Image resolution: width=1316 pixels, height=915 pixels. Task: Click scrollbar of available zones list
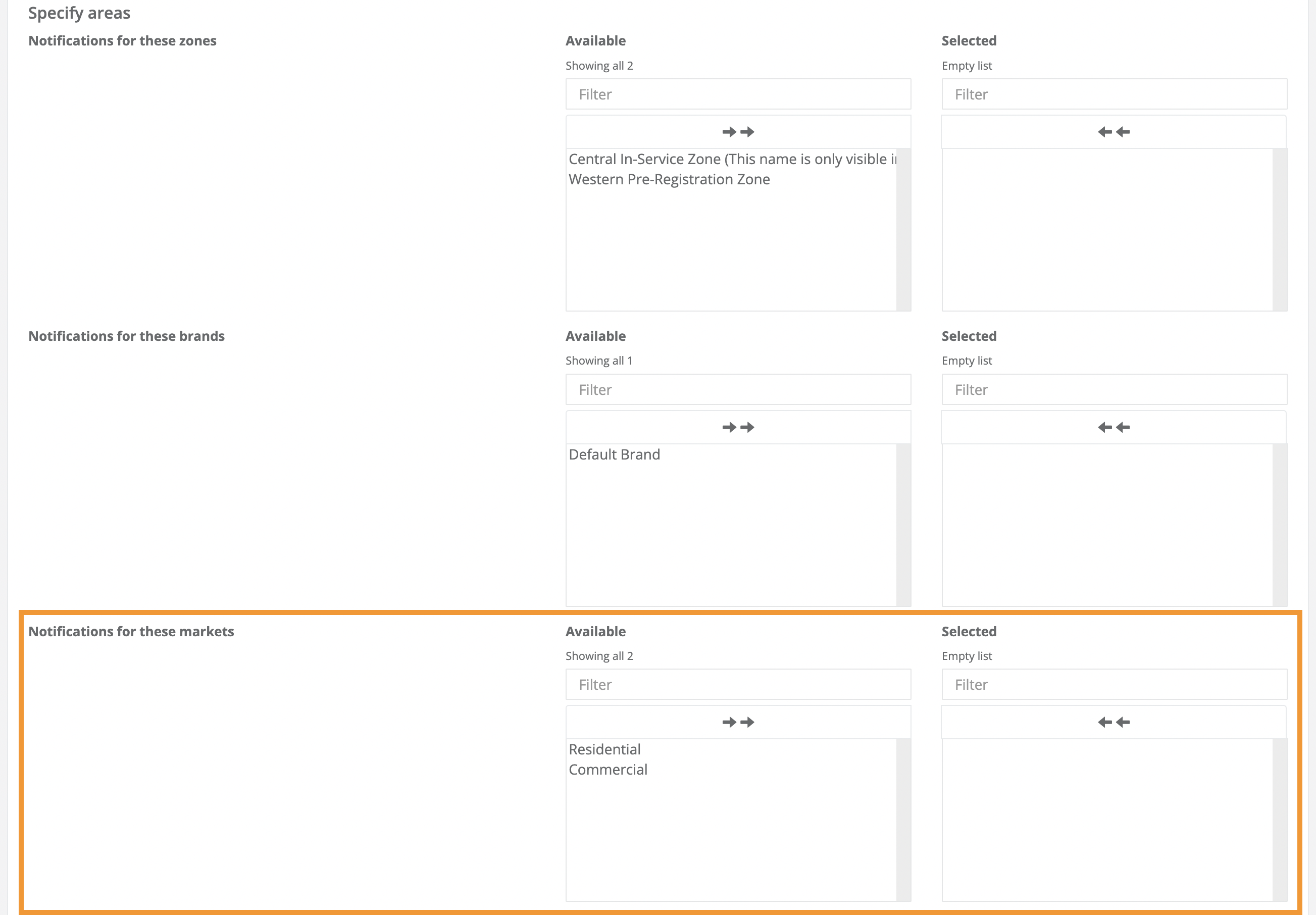(903, 229)
